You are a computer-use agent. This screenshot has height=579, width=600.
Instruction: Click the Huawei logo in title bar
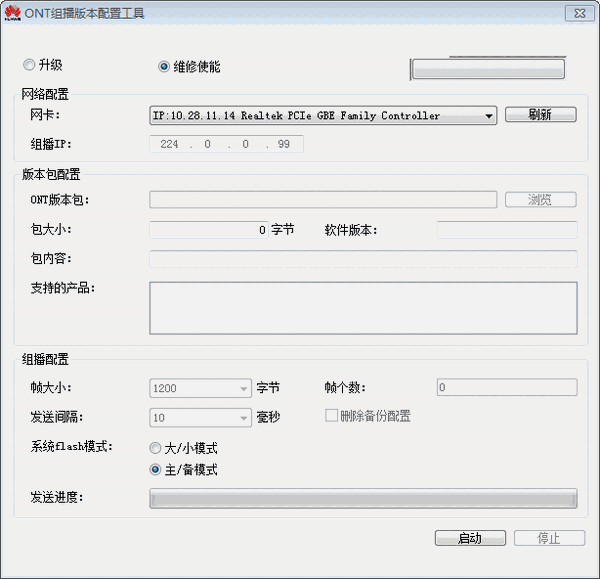coord(13,13)
